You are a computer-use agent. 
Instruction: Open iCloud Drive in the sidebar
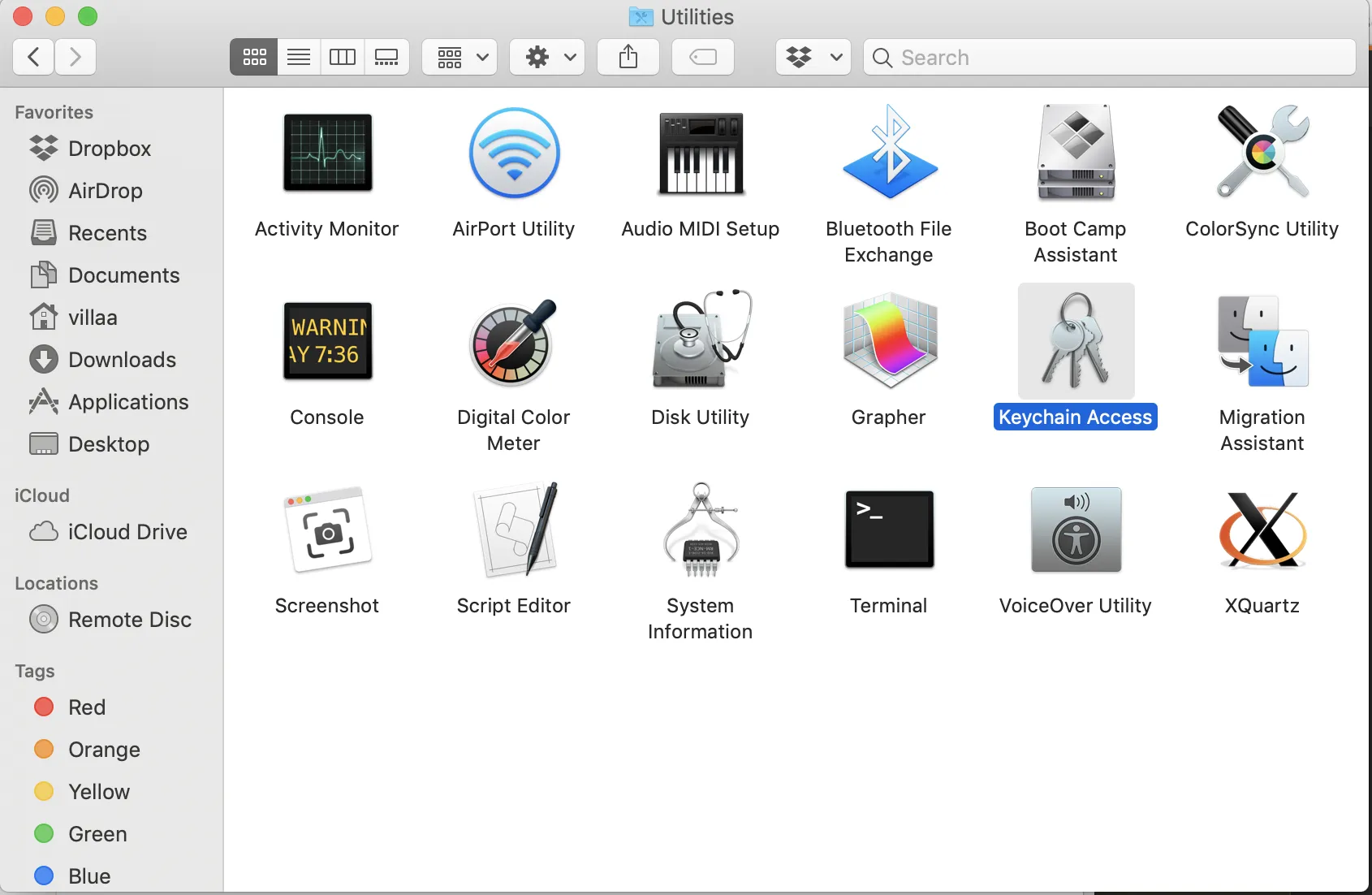[x=111, y=532]
